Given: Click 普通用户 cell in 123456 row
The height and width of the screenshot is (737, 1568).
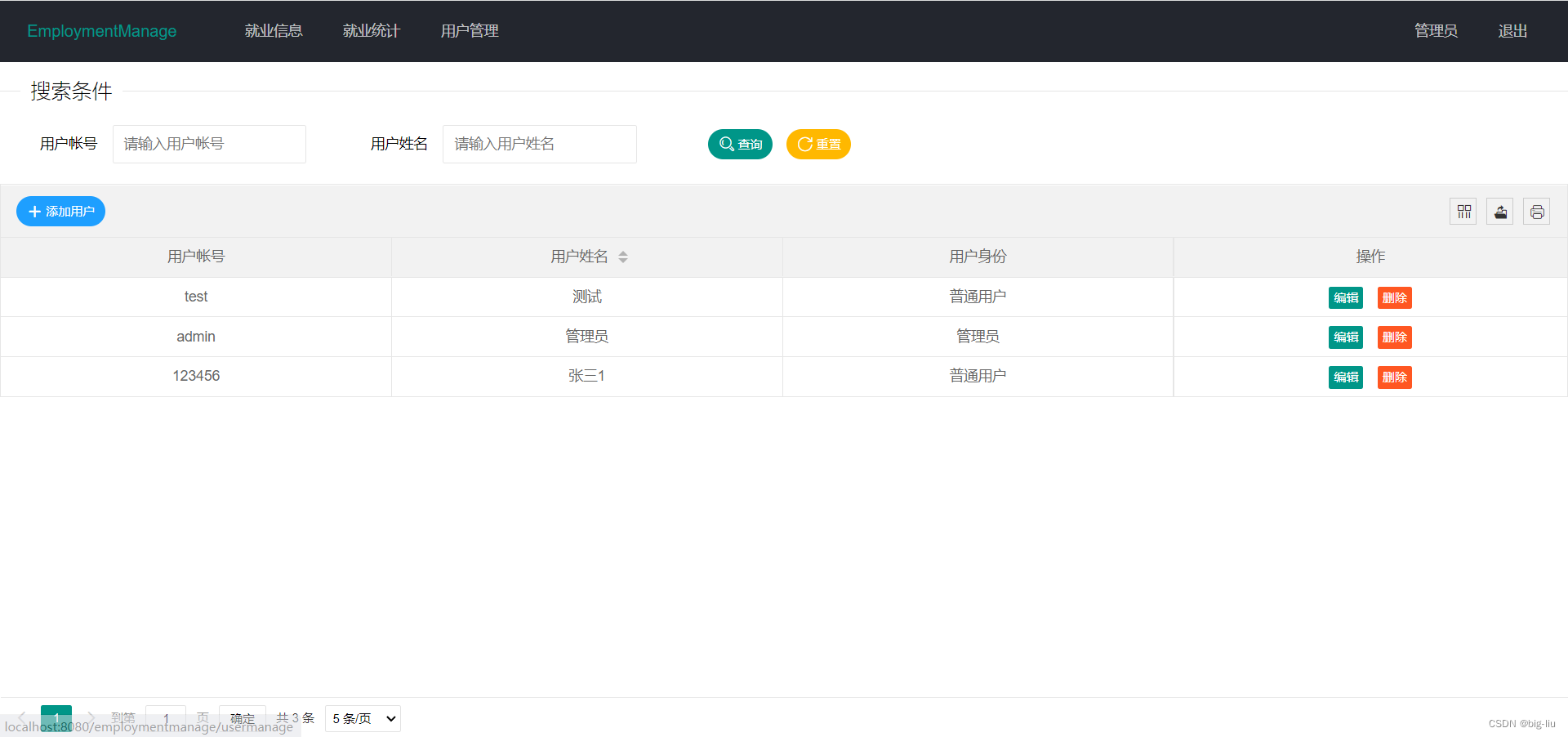Looking at the screenshot, I should [978, 376].
